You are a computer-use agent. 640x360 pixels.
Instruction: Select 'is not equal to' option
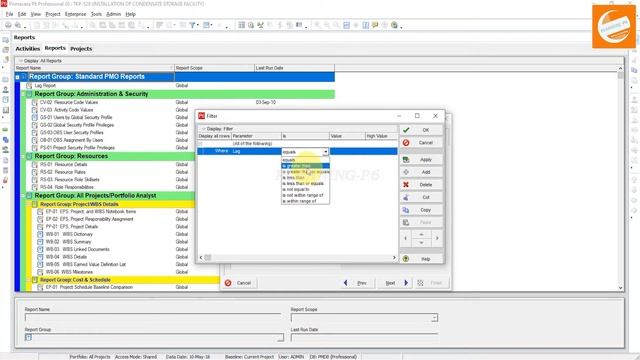306,189
